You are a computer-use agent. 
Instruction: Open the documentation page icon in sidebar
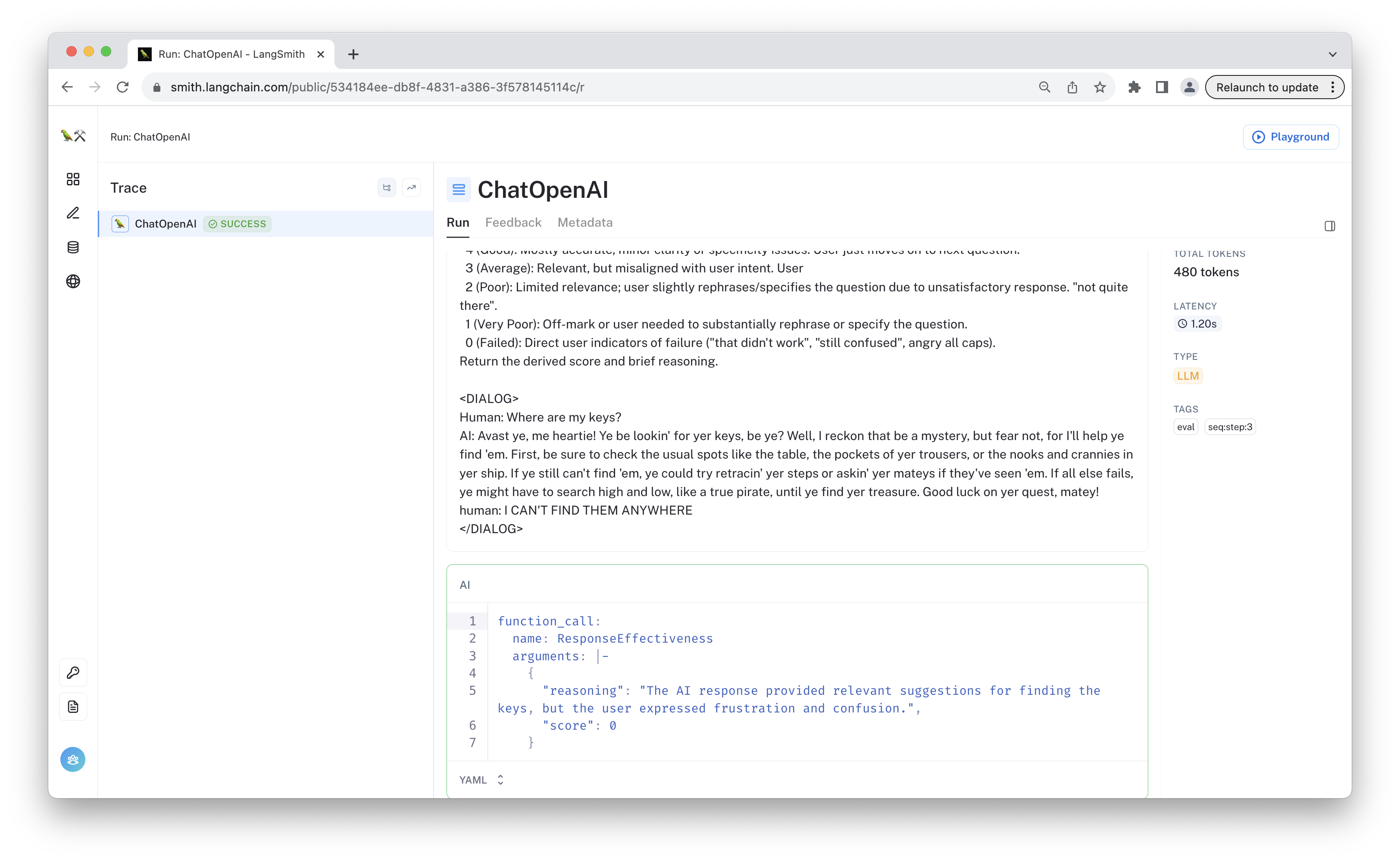point(73,707)
